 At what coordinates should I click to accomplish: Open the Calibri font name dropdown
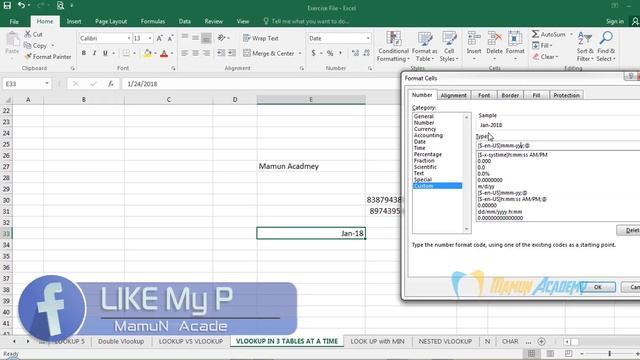coord(129,38)
